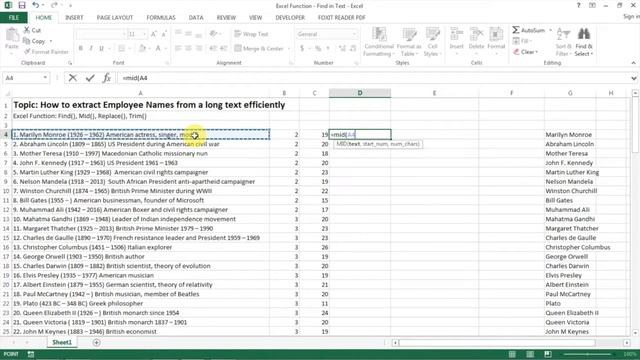This screenshot has width=640, height=360.
Task: Switch to the FORMULAS tab
Action: click(x=161, y=18)
